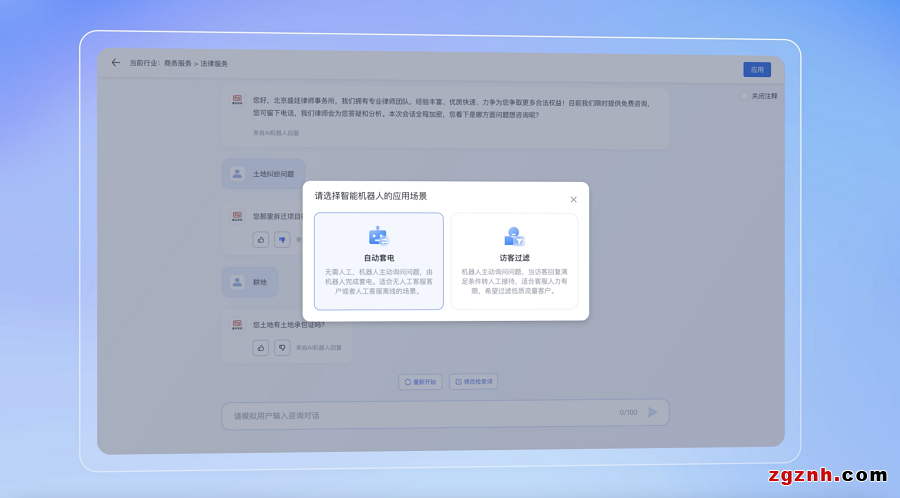The image size is (900, 498).
Task: Click the 修改检索词 button
Action: point(473,381)
